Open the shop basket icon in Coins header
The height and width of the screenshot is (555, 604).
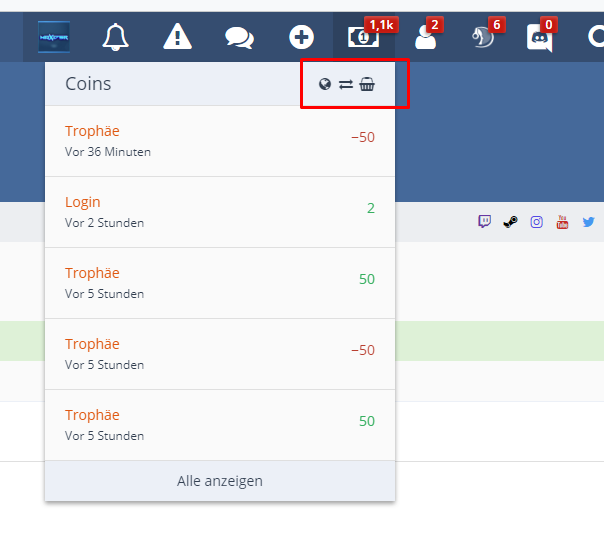click(x=367, y=84)
